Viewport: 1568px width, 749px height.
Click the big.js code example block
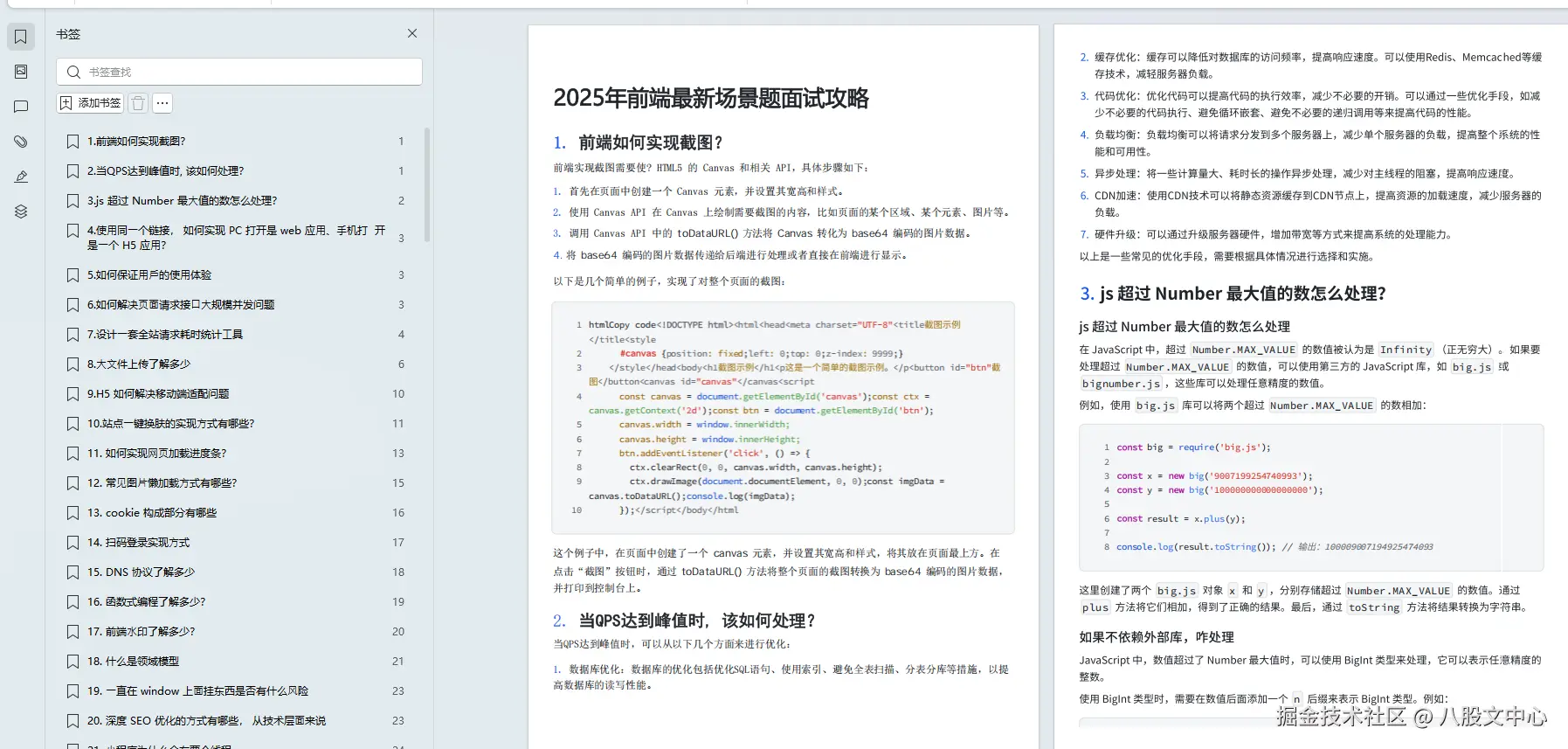click(1311, 497)
